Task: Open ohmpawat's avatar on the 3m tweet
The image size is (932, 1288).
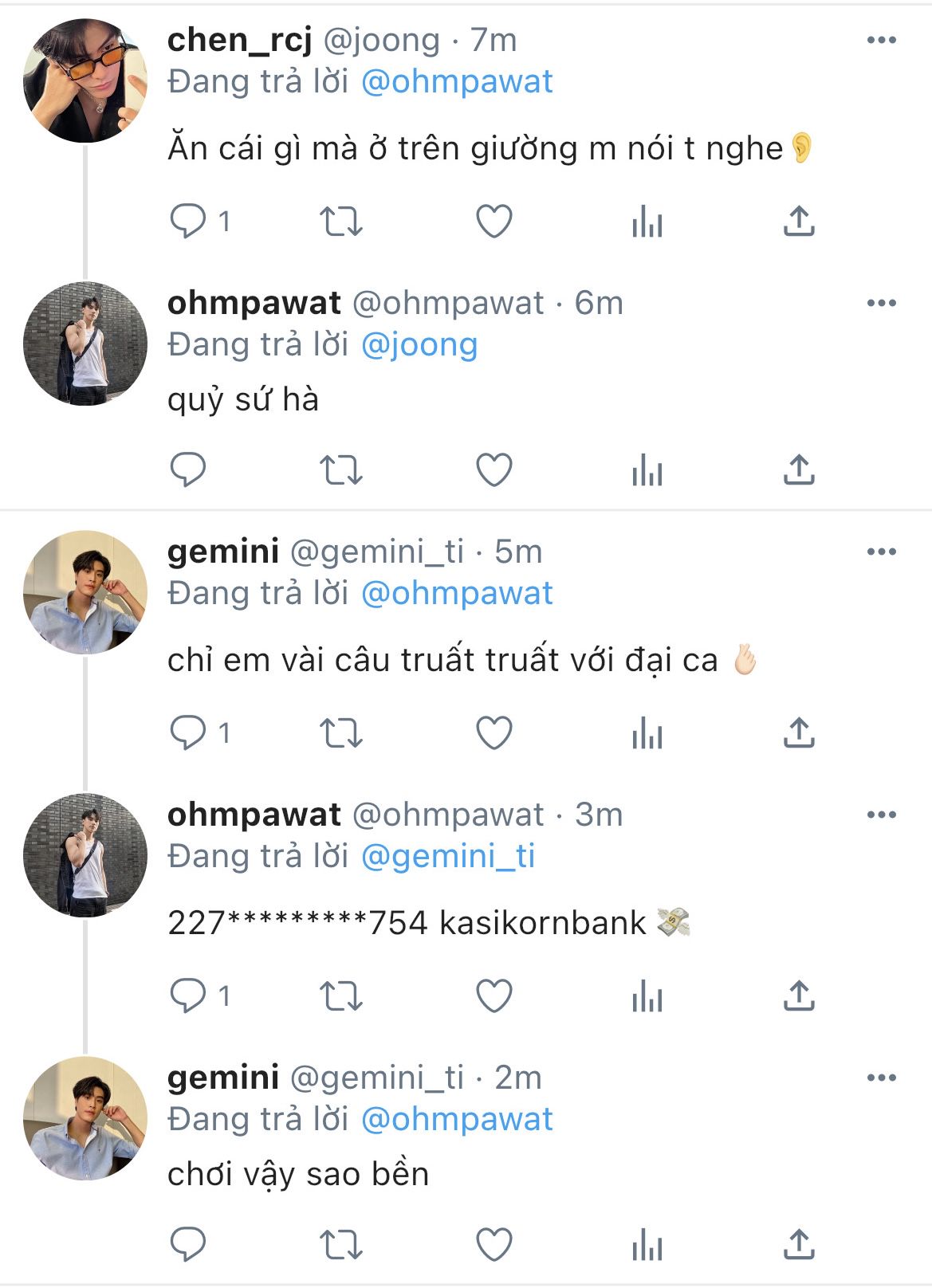Action: [x=85, y=856]
